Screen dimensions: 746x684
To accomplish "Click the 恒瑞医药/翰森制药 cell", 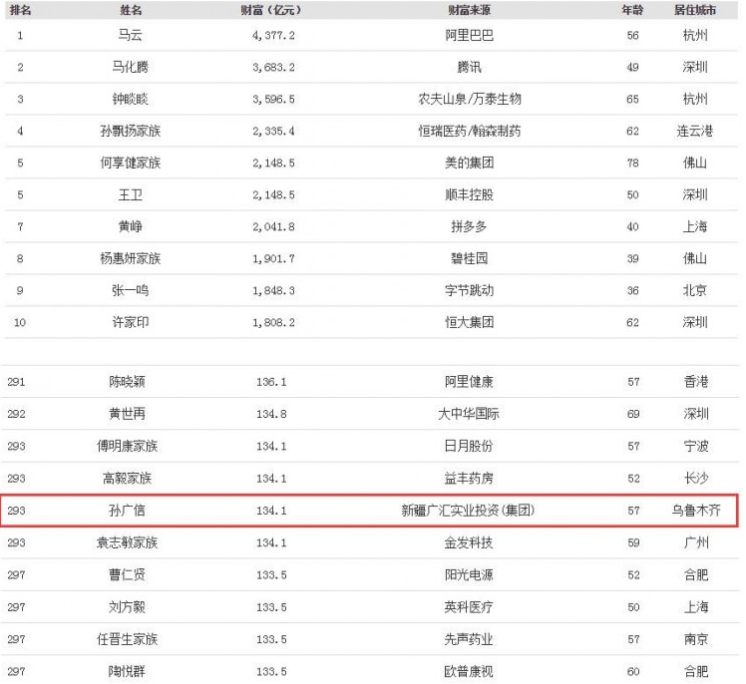I will (469, 131).
